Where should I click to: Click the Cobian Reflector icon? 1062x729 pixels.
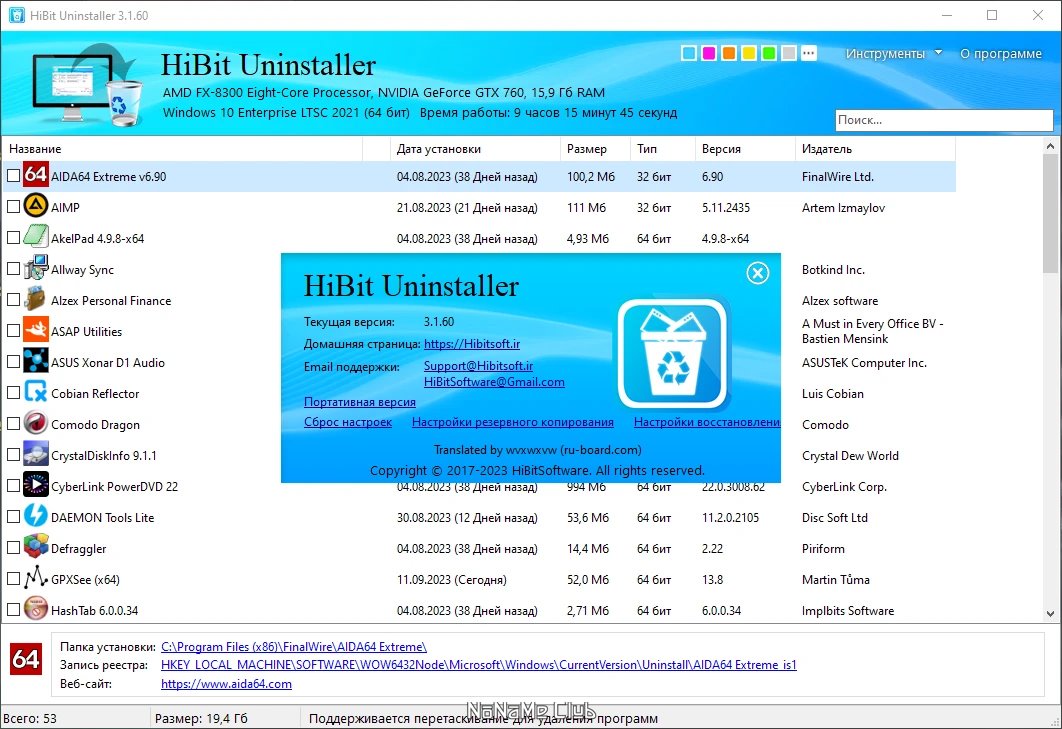click(35, 392)
